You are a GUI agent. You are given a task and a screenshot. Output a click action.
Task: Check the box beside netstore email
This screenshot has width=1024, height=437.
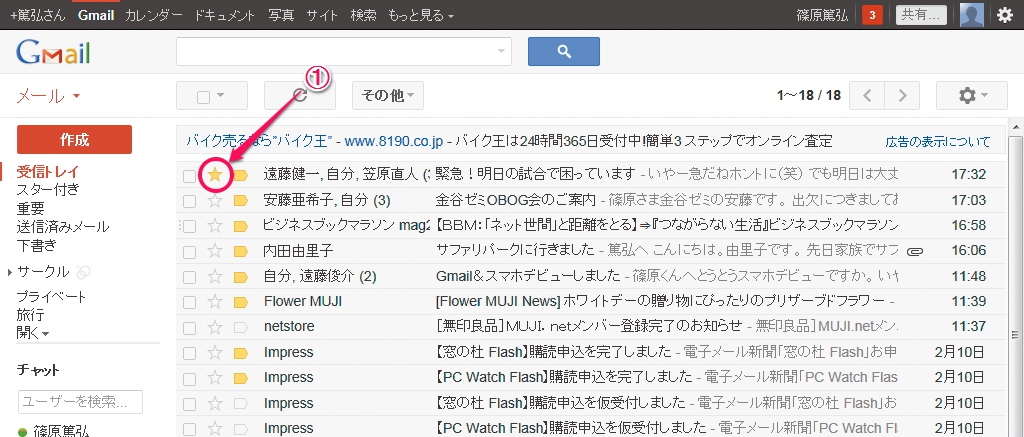click(189, 326)
